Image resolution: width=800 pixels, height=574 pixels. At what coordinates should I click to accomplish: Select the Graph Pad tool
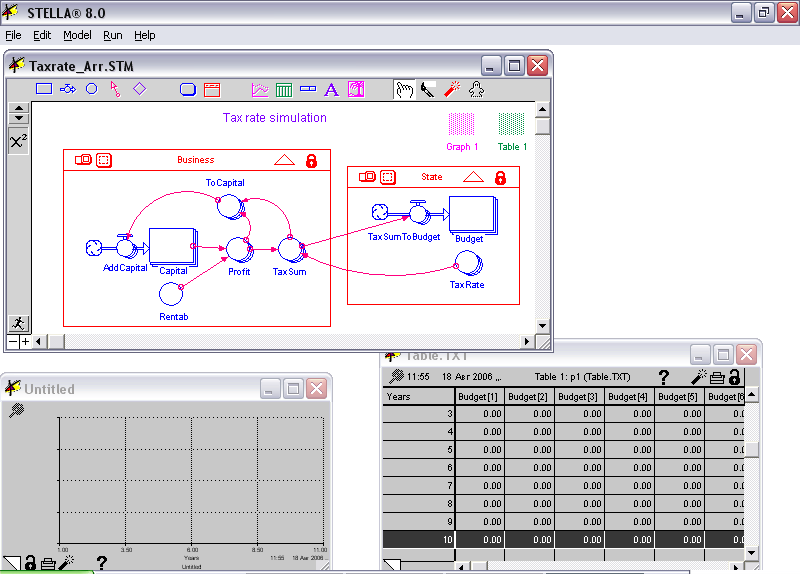260,90
